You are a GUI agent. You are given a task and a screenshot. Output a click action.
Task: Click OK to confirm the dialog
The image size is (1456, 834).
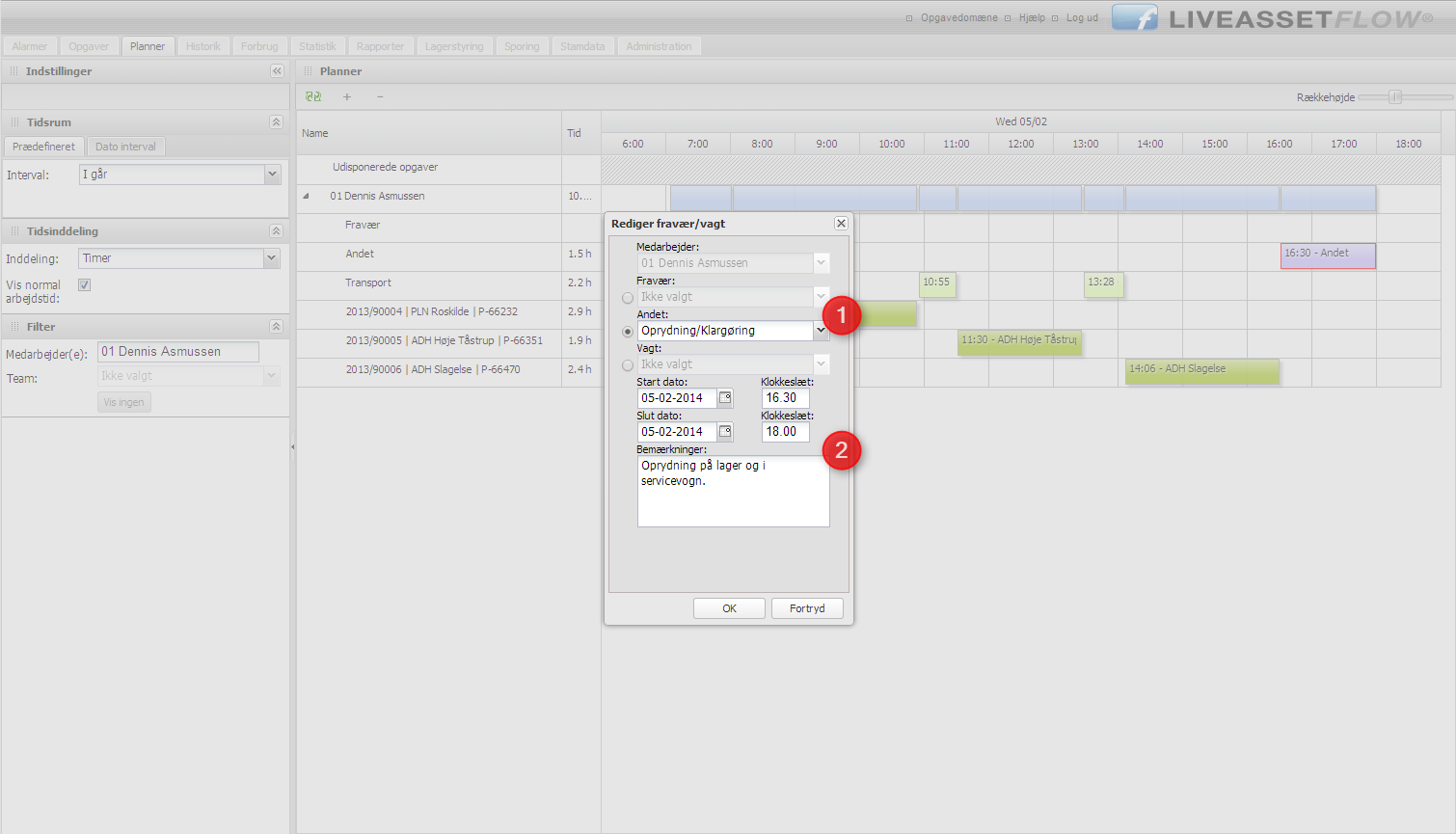pyautogui.click(x=729, y=608)
